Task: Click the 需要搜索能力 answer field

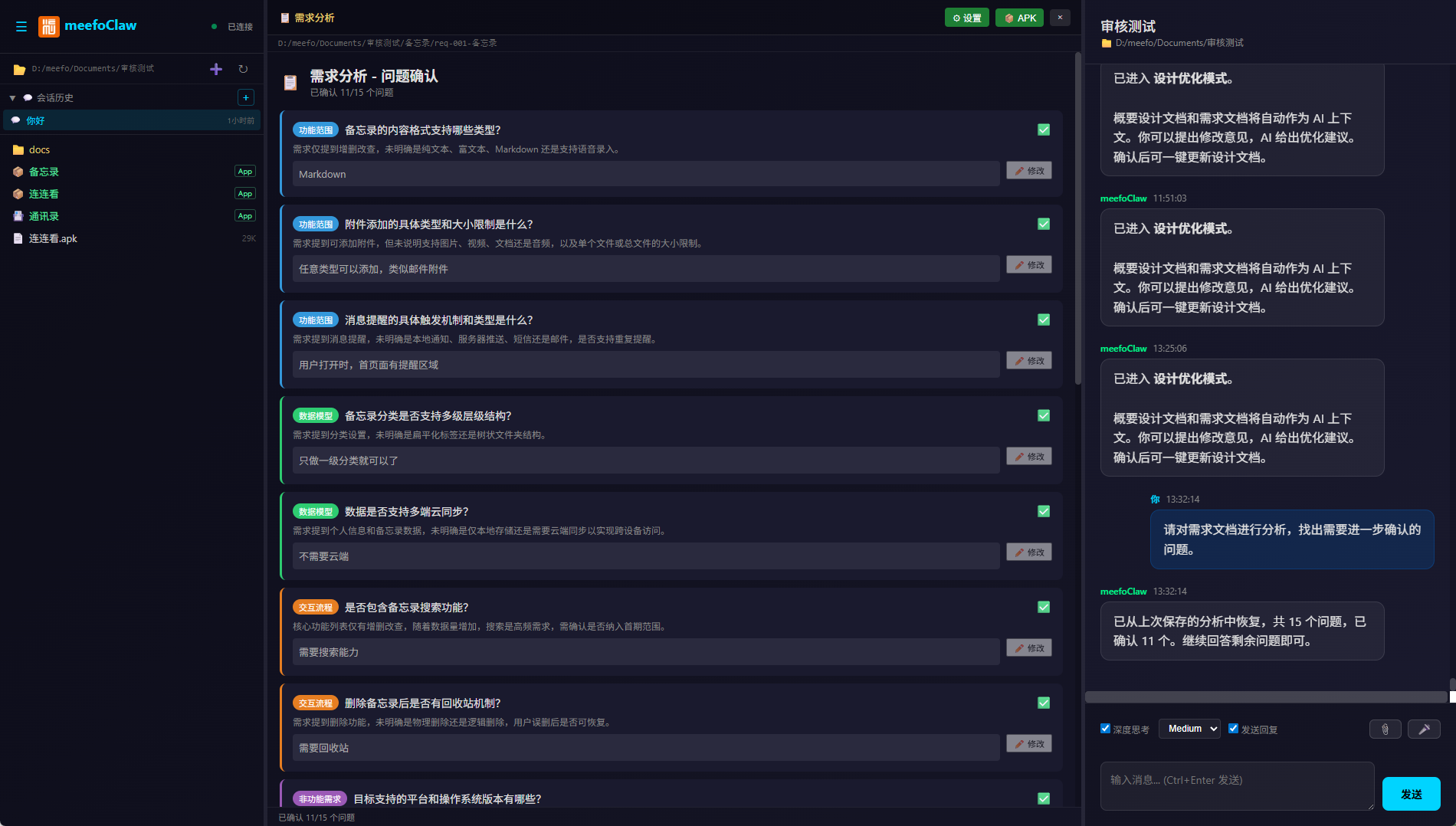Action: (x=646, y=652)
